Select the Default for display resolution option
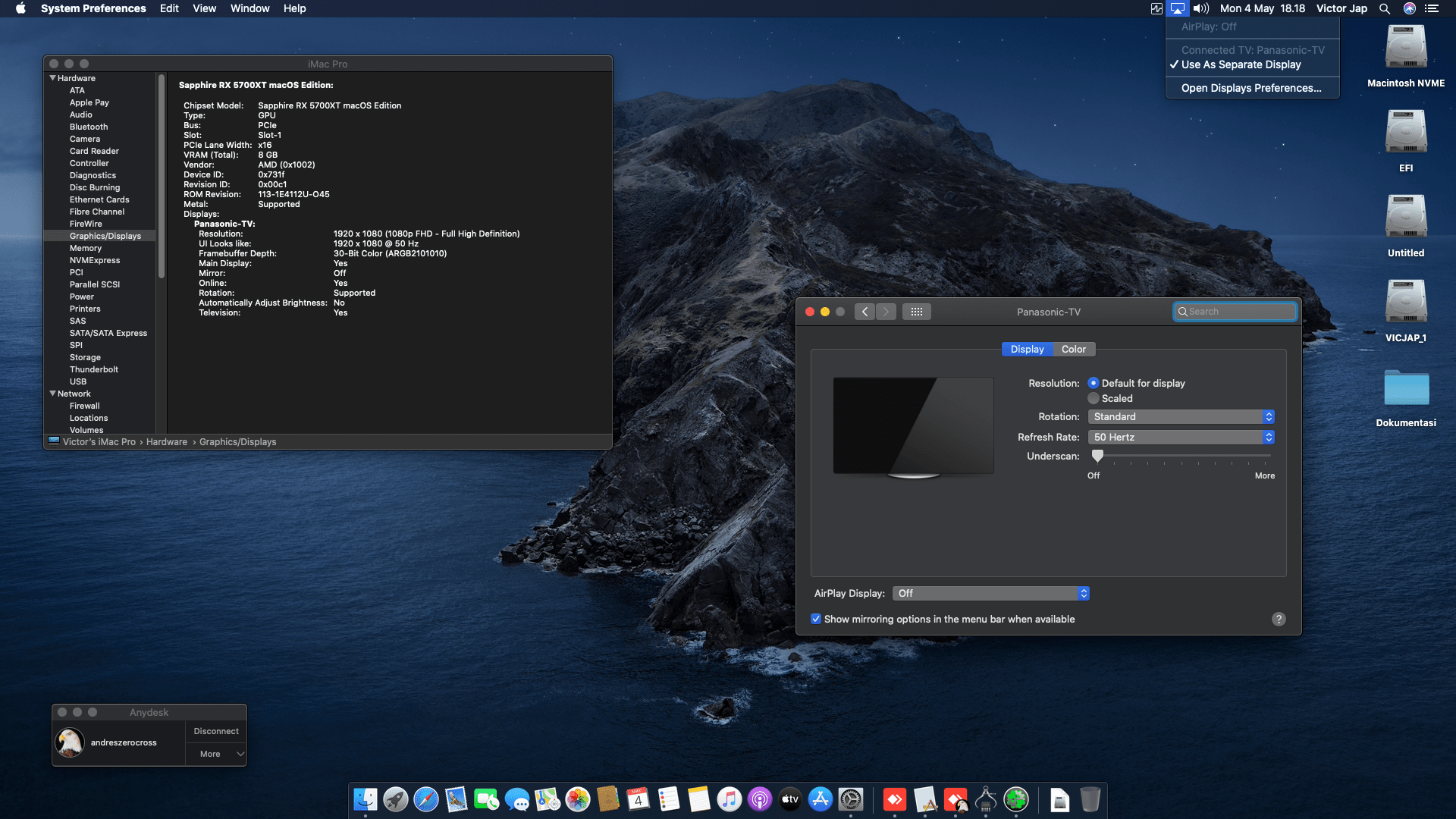 [x=1094, y=383]
